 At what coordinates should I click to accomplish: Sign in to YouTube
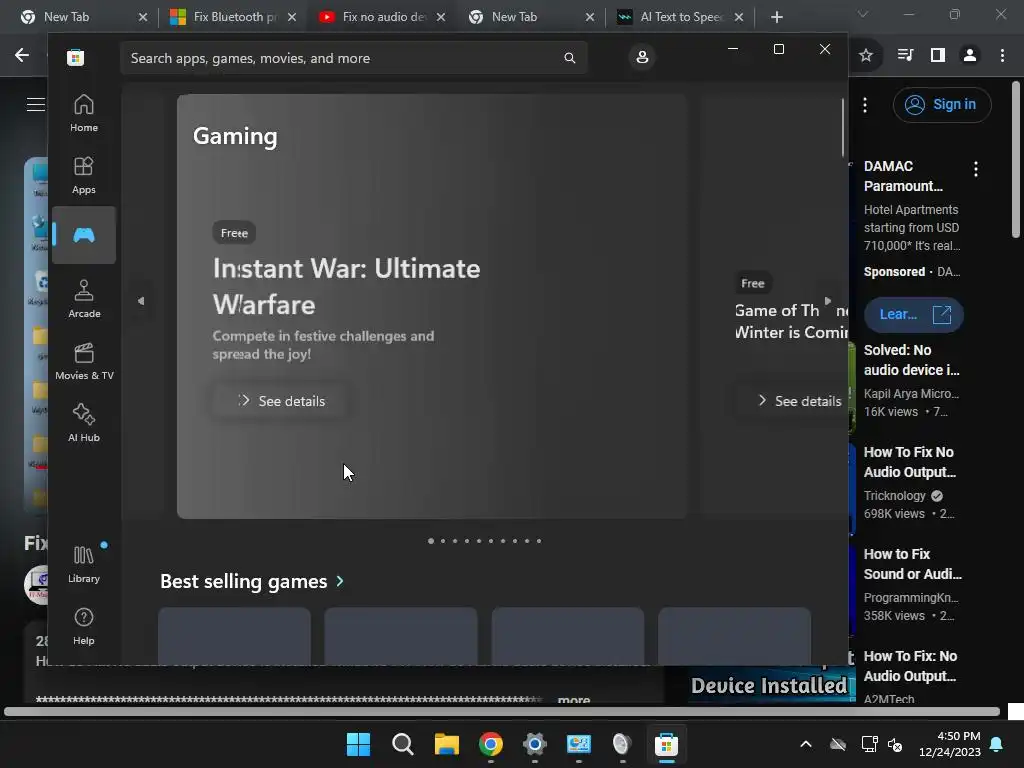point(942,104)
